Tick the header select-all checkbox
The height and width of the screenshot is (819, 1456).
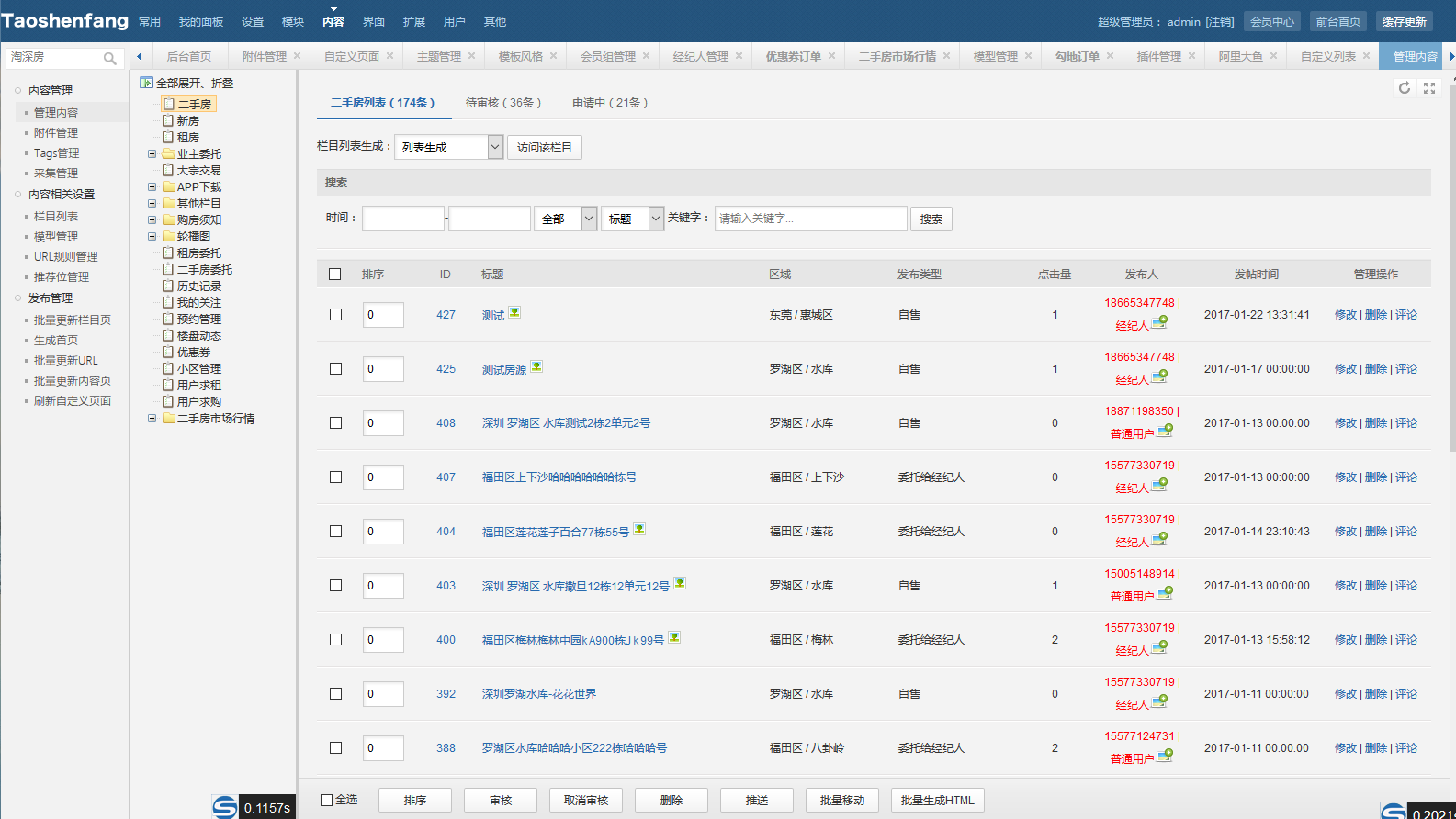[335, 275]
